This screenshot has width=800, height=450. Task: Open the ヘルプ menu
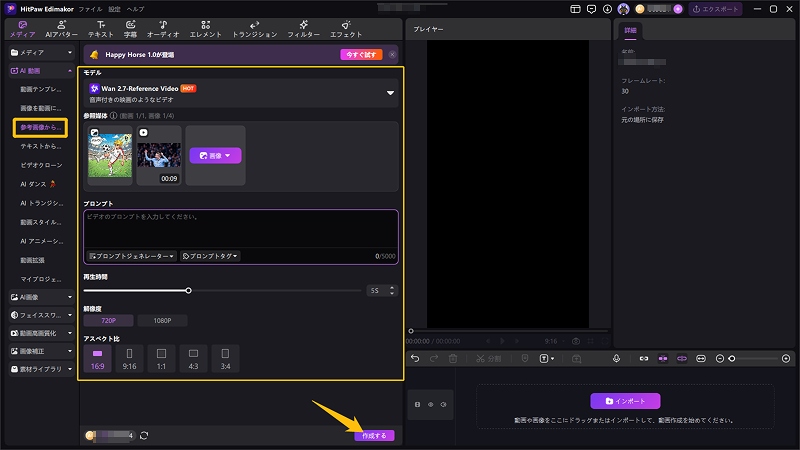click(x=136, y=9)
